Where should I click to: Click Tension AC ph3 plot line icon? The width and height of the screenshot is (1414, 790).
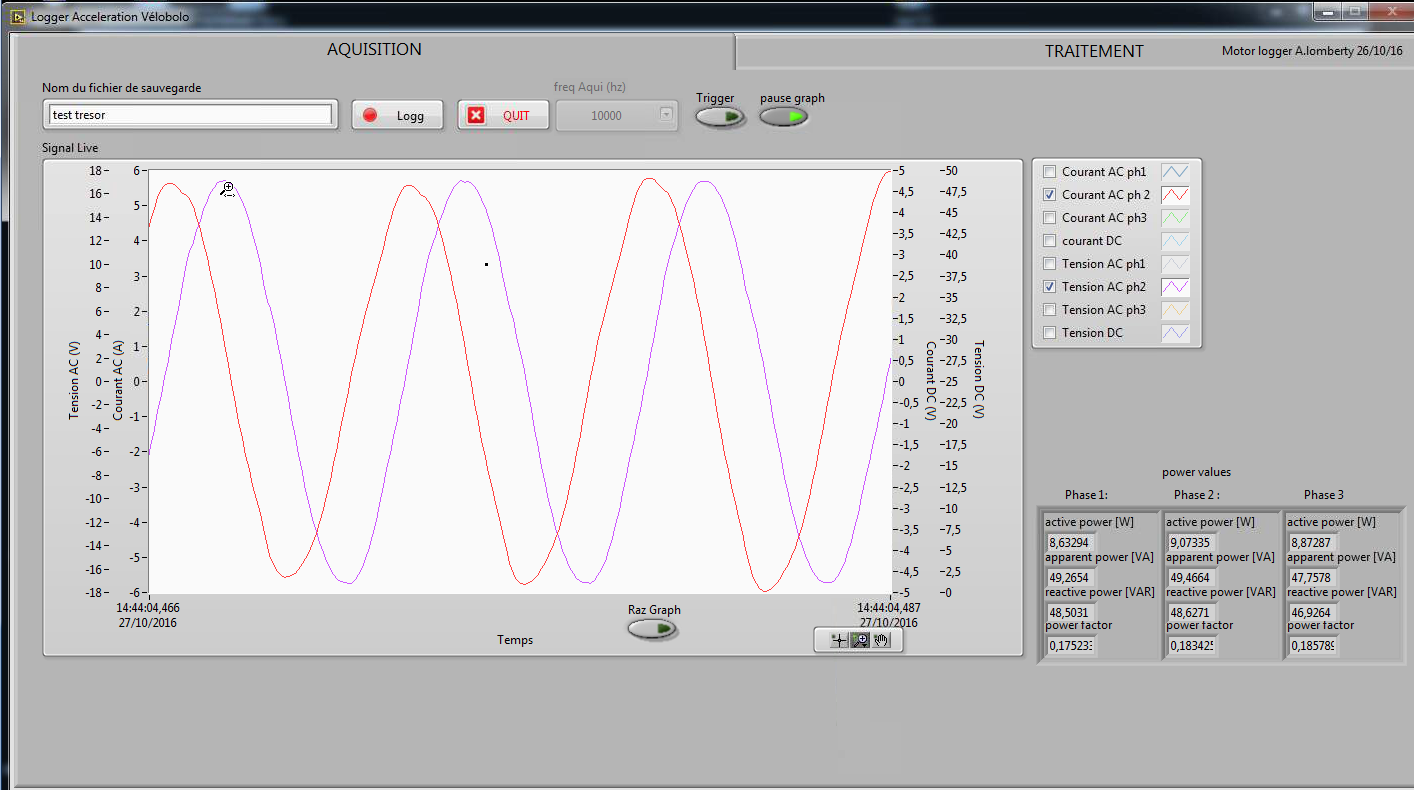coord(1175,310)
